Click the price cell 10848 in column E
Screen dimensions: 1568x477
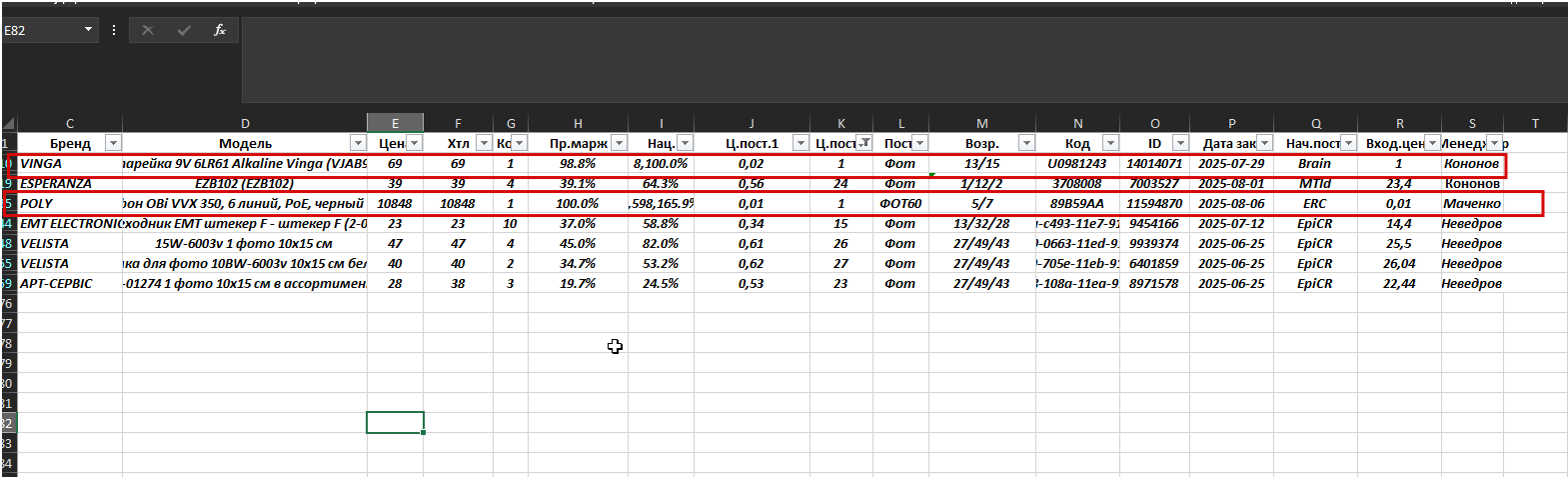(x=395, y=203)
